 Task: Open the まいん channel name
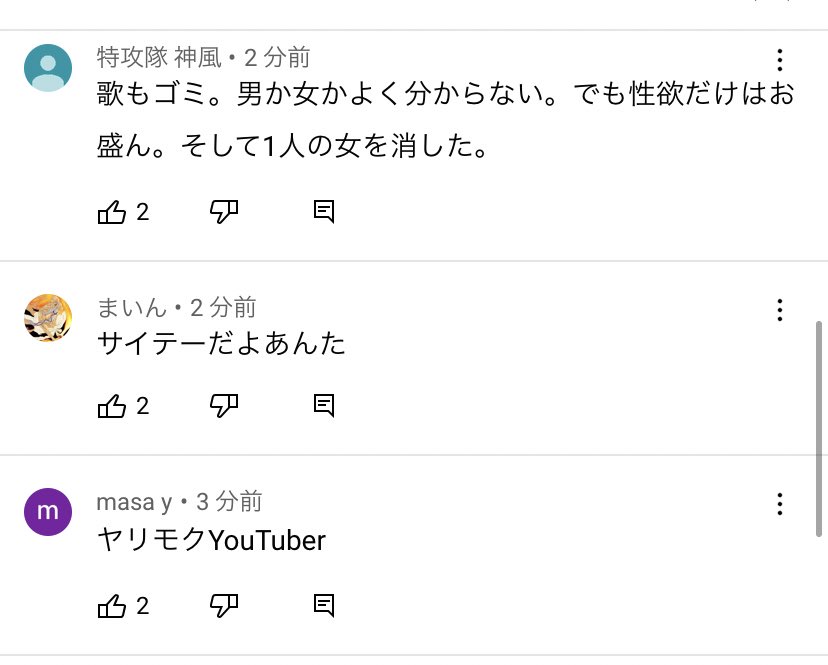point(131,307)
